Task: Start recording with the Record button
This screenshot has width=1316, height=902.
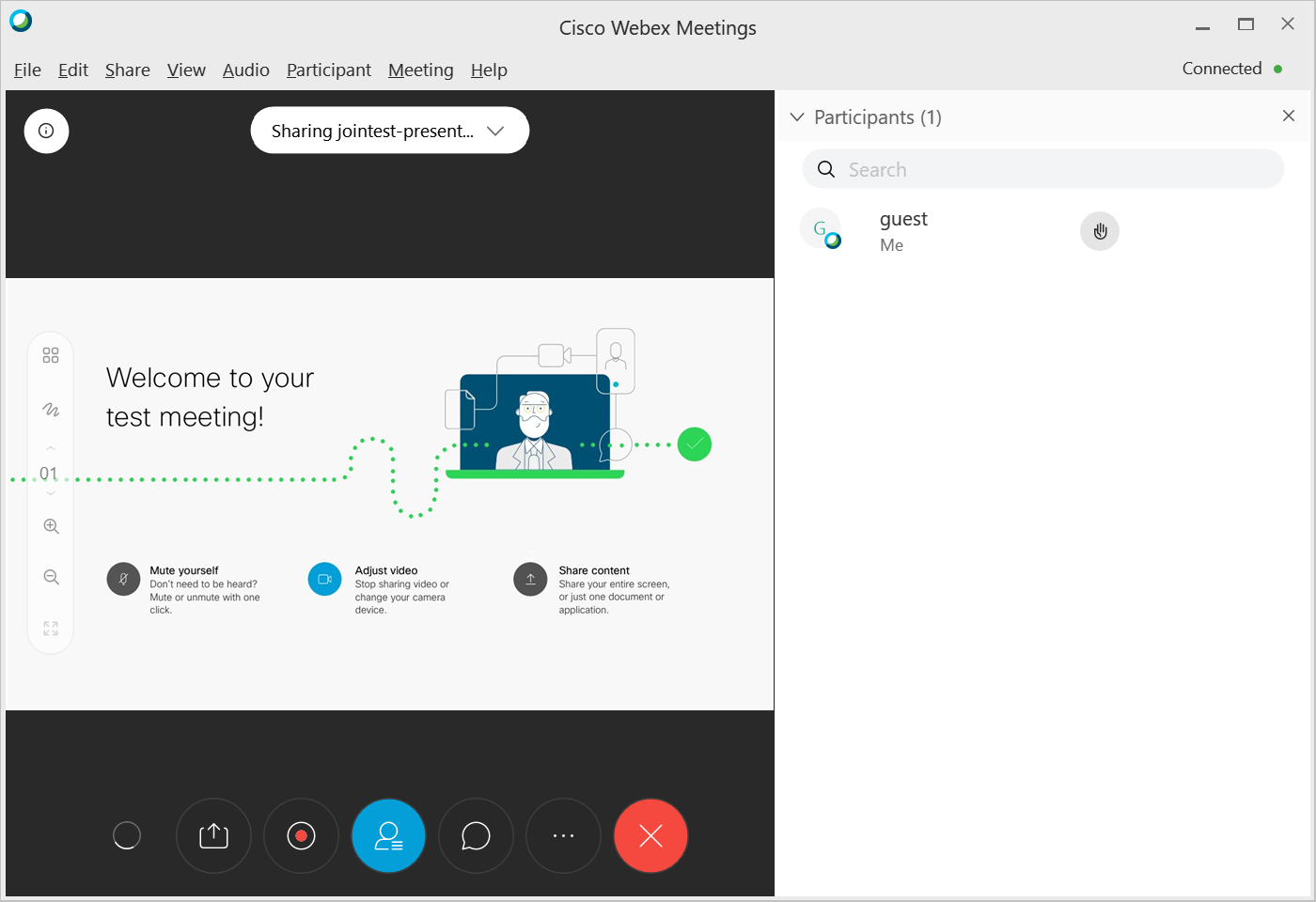Action: tap(301, 835)
